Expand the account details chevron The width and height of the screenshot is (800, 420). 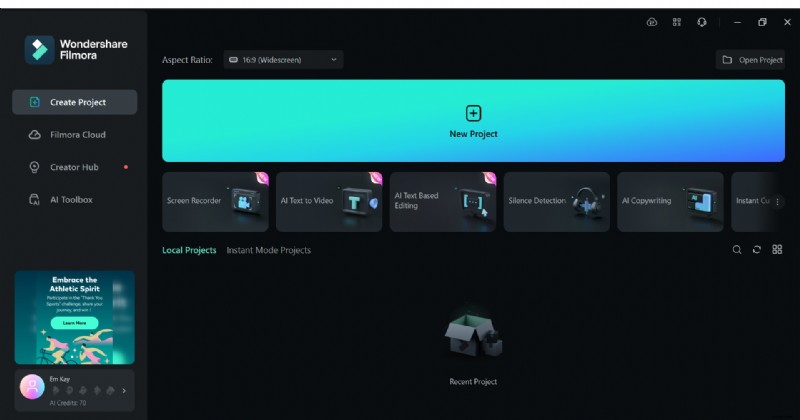(x=124, y=391)
